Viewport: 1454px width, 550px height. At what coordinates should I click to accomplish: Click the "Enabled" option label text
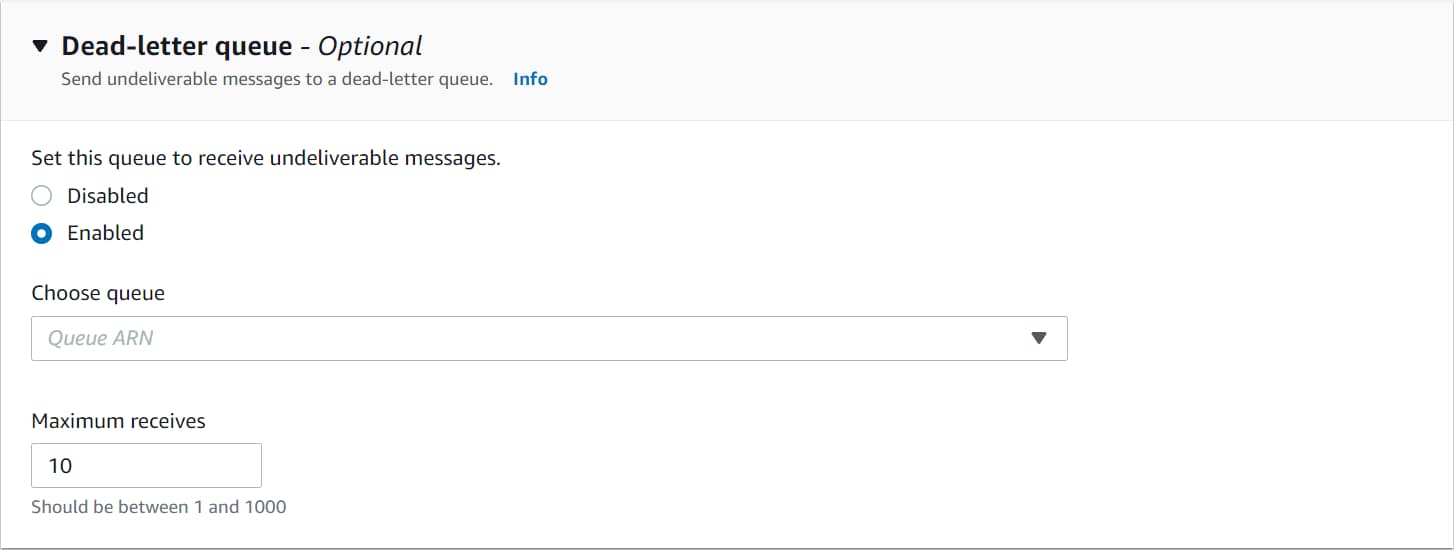click(x=106, y=233)
